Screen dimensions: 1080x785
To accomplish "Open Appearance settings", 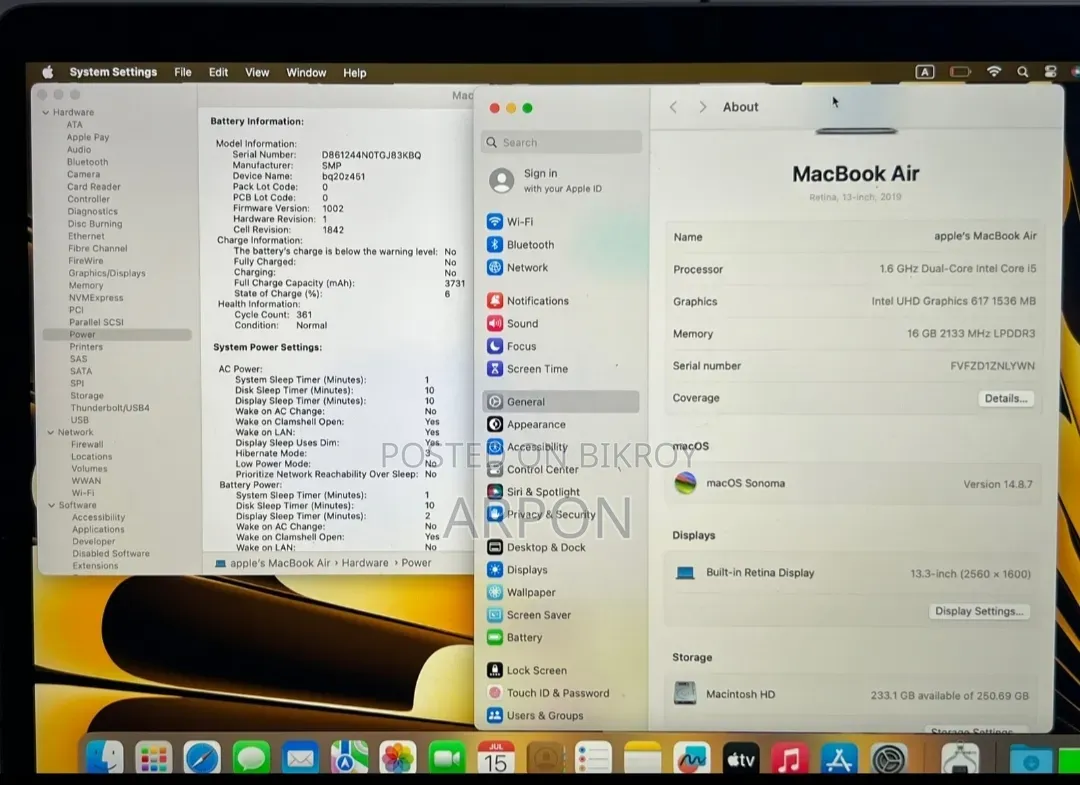I will coord(527,424).
